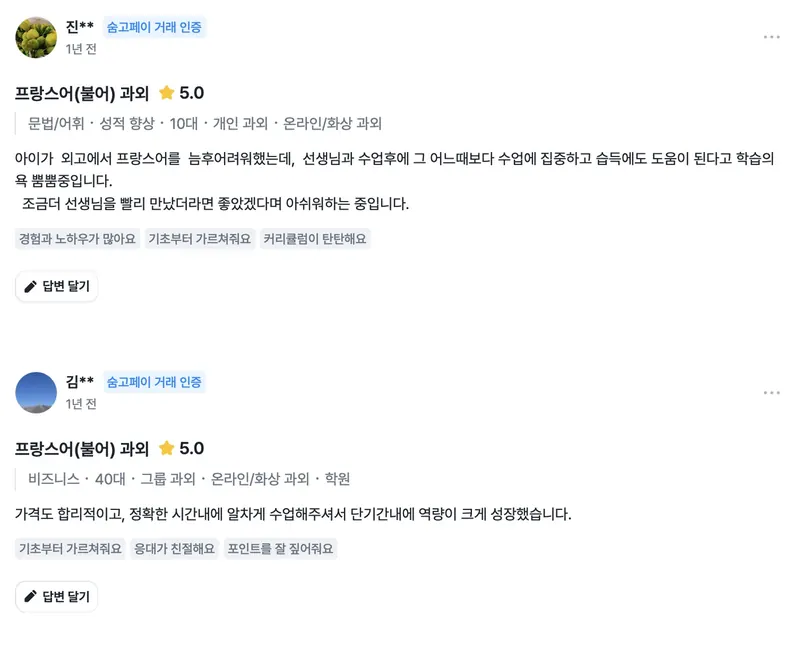Select the 숨고페이 거래 인증 badge next to 진**
The width and height of the screenshot is (800, 651).
coord(154,27)
